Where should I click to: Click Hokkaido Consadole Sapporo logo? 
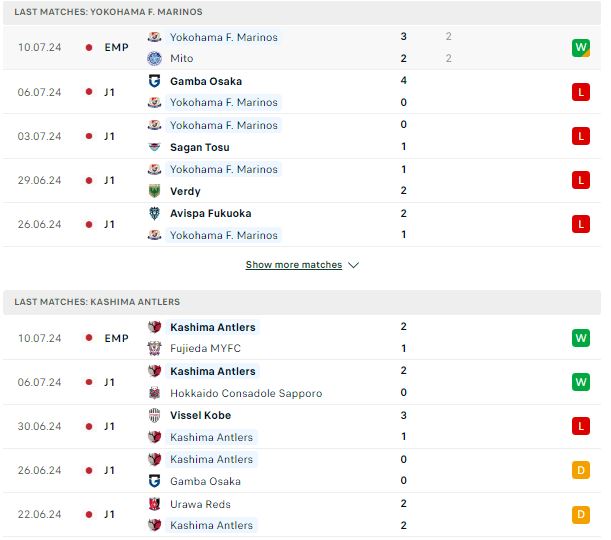pyautogui.click(x=154, y=393)
